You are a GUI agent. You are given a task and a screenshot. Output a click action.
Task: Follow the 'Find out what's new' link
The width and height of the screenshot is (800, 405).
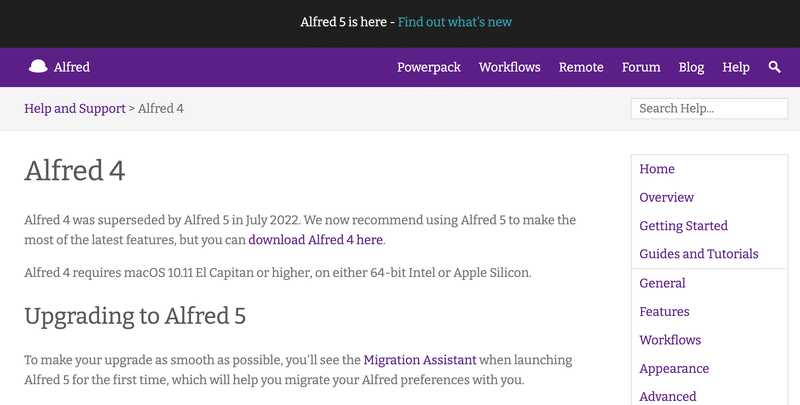455,21
